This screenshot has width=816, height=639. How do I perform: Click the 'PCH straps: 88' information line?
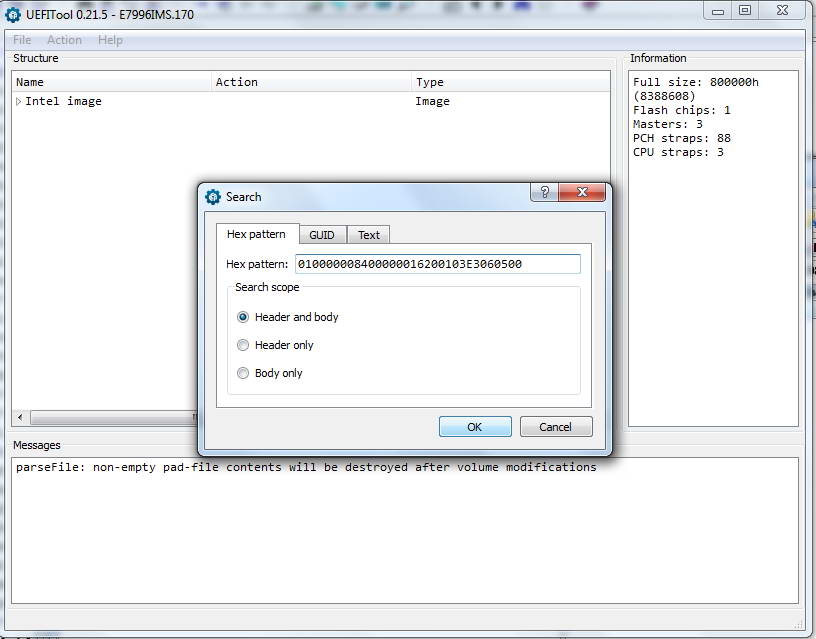(x=682, y=138)
